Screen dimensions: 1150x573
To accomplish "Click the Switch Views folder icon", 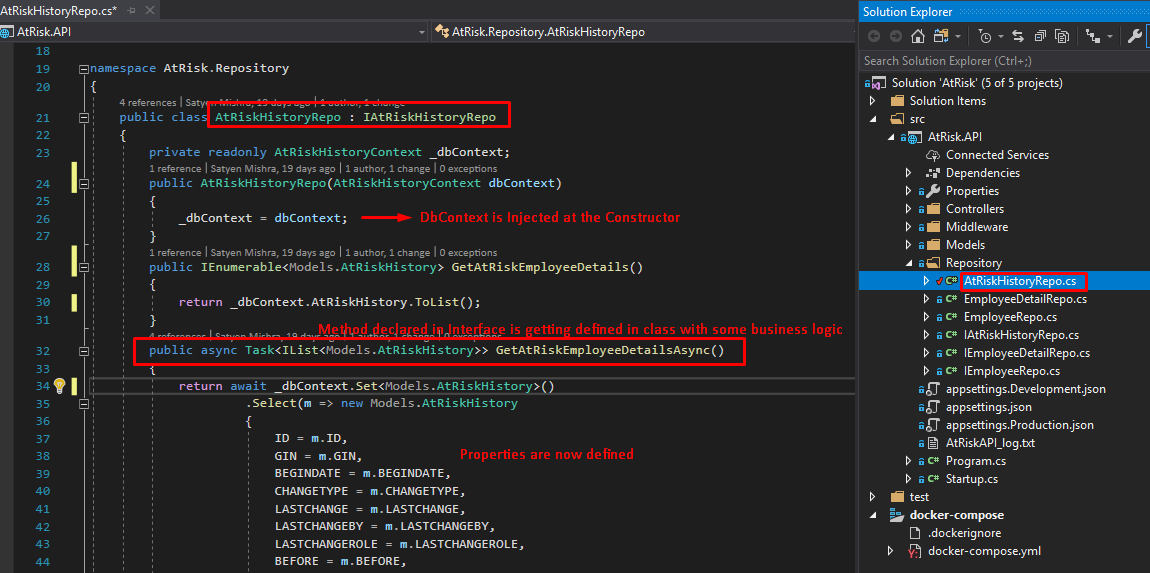I will pos(941,36).
